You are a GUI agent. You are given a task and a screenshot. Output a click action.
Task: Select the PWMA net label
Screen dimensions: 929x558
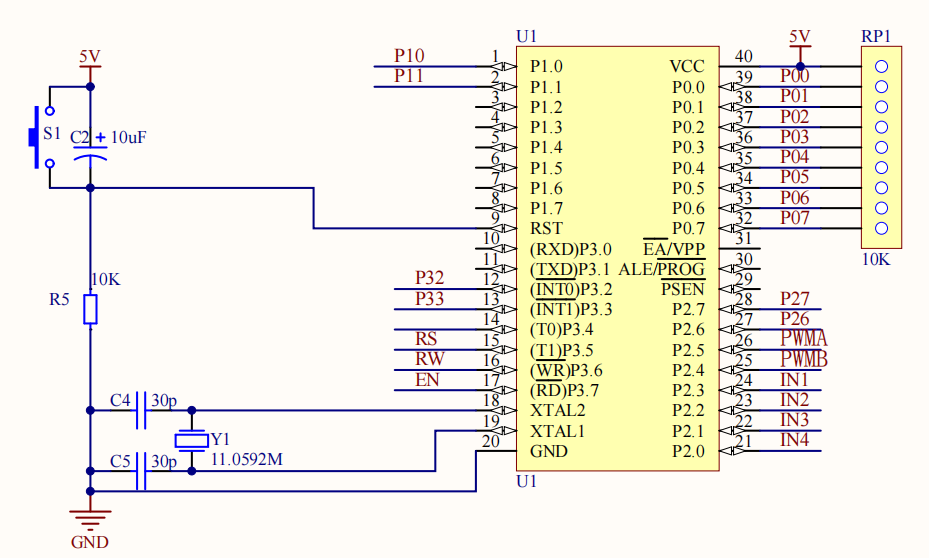pyautogui.click(x=803, y=338)
